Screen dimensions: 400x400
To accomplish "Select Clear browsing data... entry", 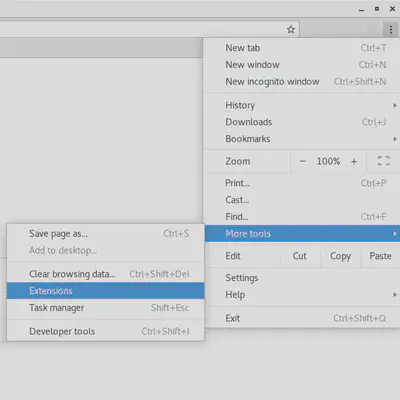I will [x=105, y=274].
